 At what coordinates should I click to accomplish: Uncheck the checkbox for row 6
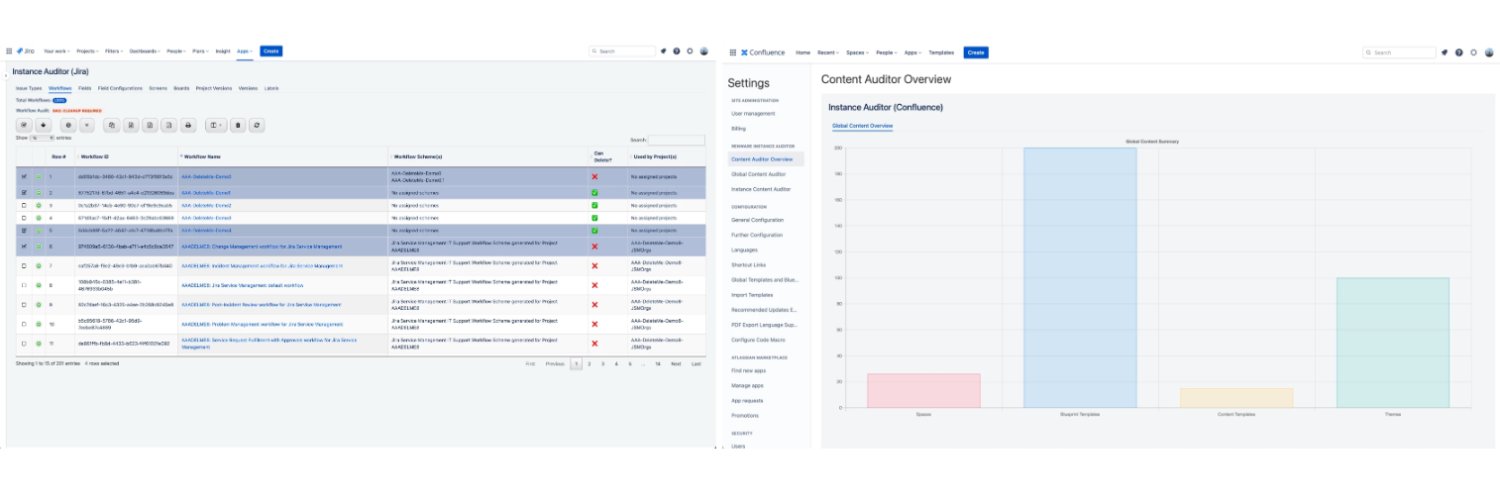pyautogui.click(x=24, y=246)
